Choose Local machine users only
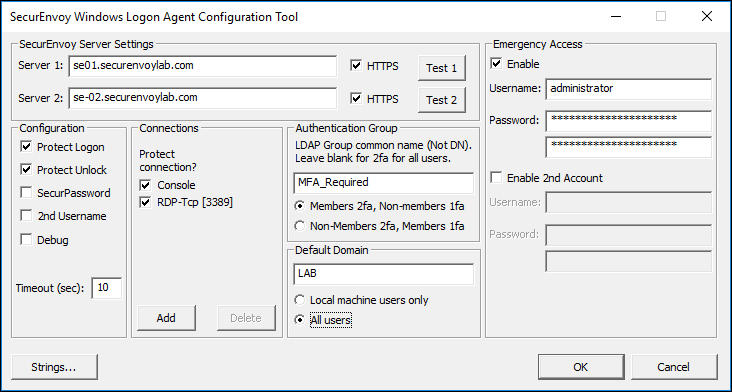 [x=300, y=300]
